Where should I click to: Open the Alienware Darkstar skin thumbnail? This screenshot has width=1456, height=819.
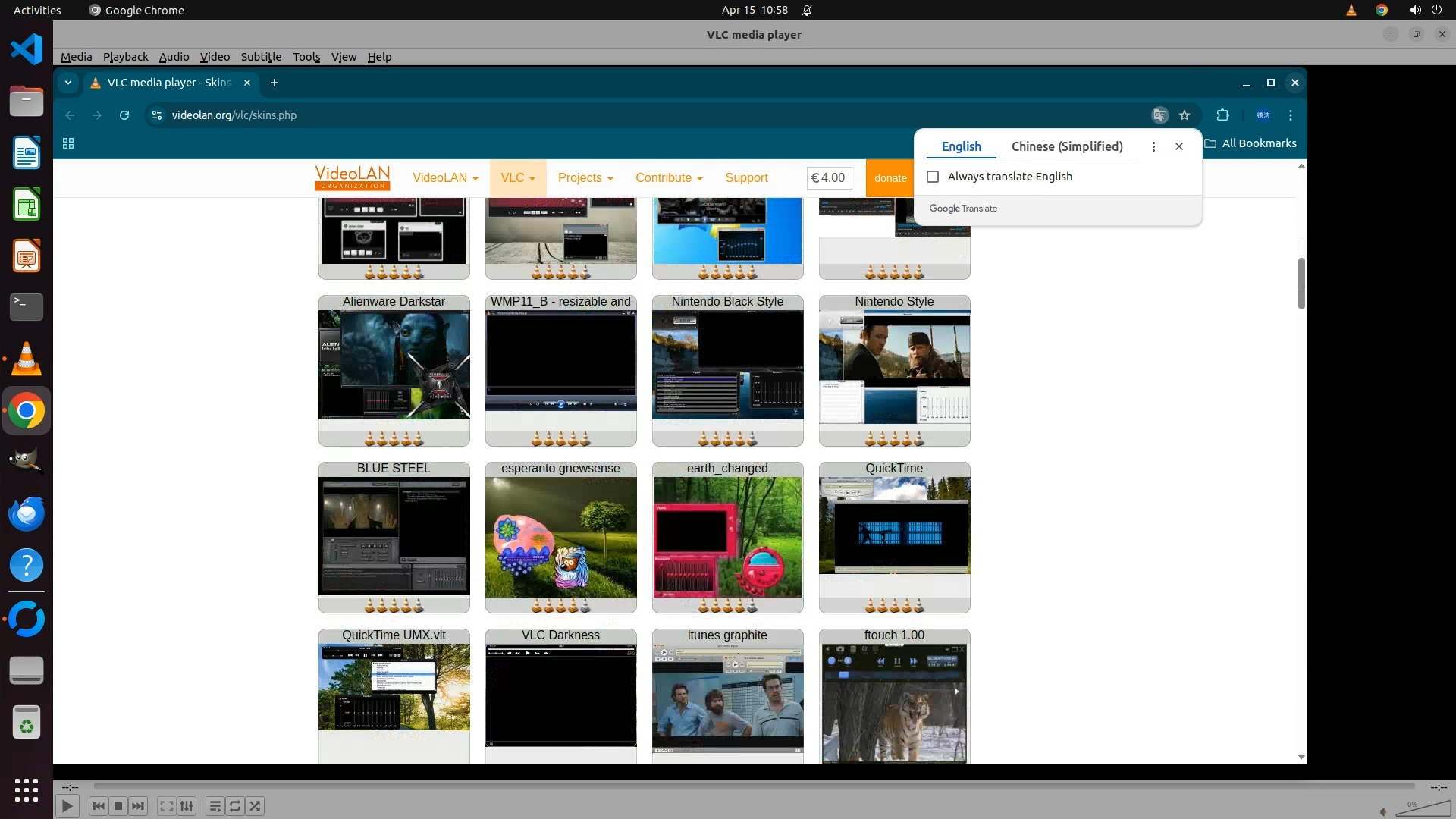394,365
